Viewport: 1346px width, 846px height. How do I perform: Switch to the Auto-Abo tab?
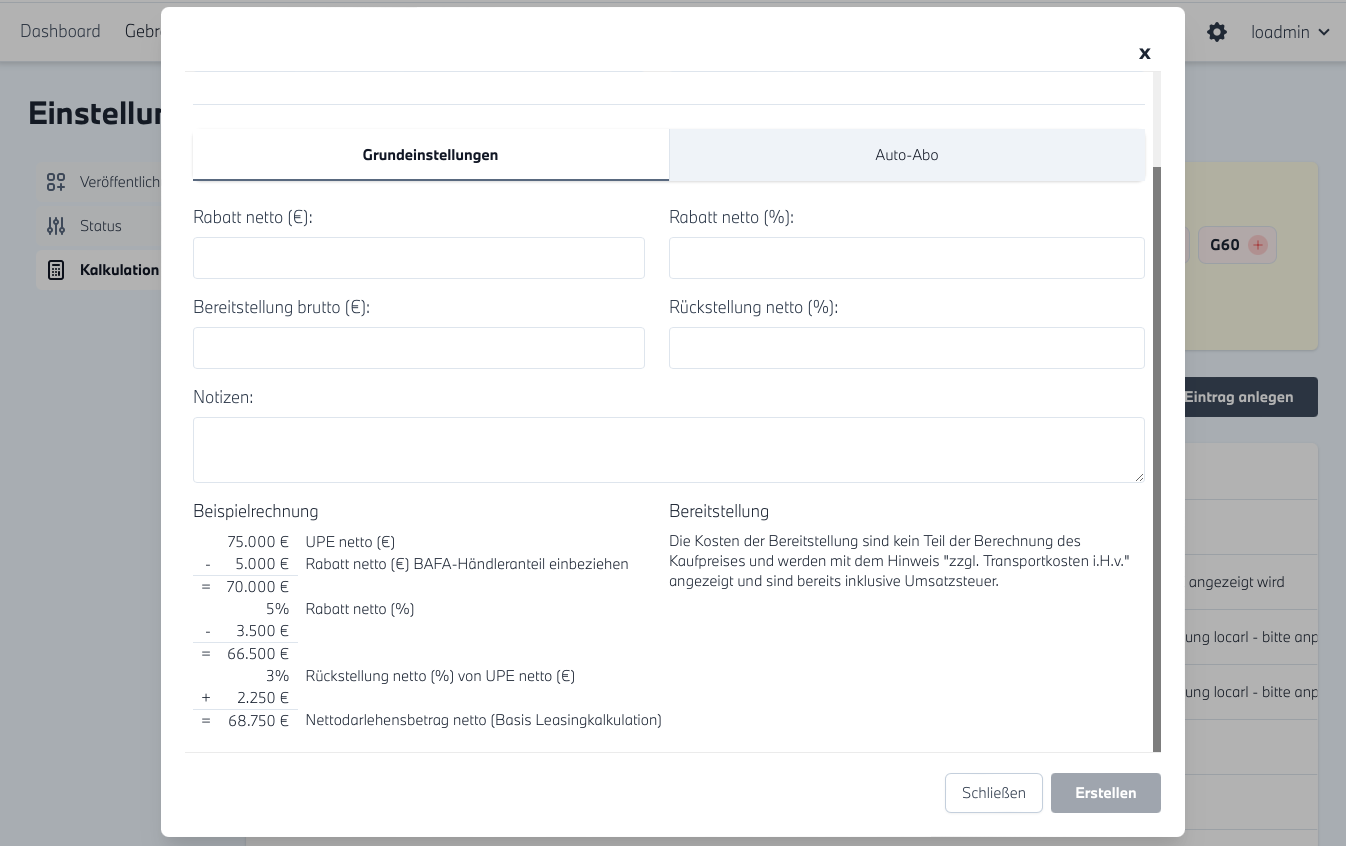(x=906, y=155)
